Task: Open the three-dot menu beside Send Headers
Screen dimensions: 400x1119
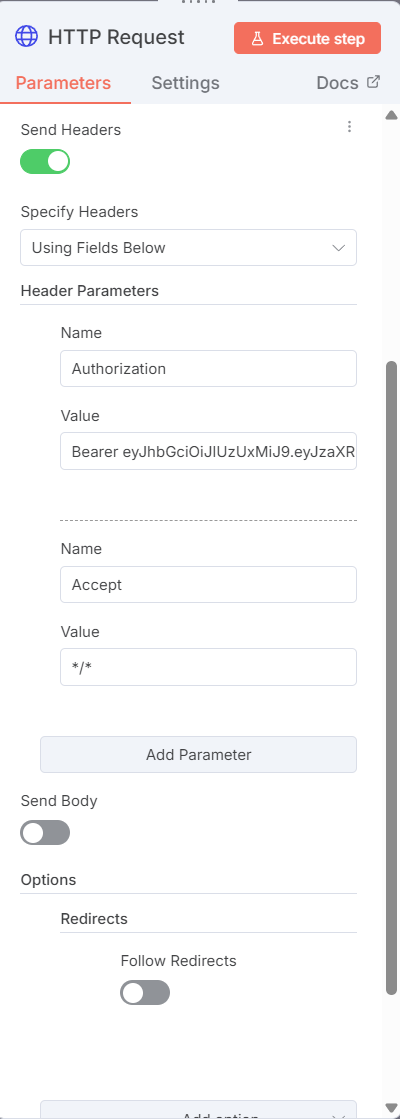Action: click(x=349, y=126)
